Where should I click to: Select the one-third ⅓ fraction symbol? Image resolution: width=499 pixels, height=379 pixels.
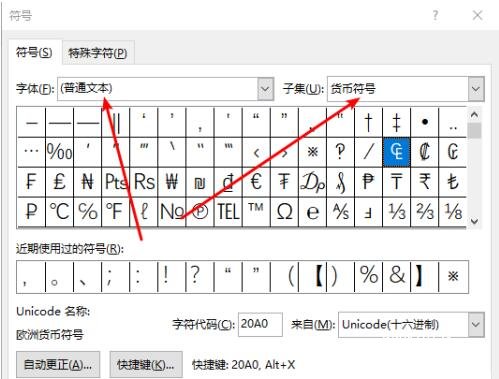(x=396, y=212)
